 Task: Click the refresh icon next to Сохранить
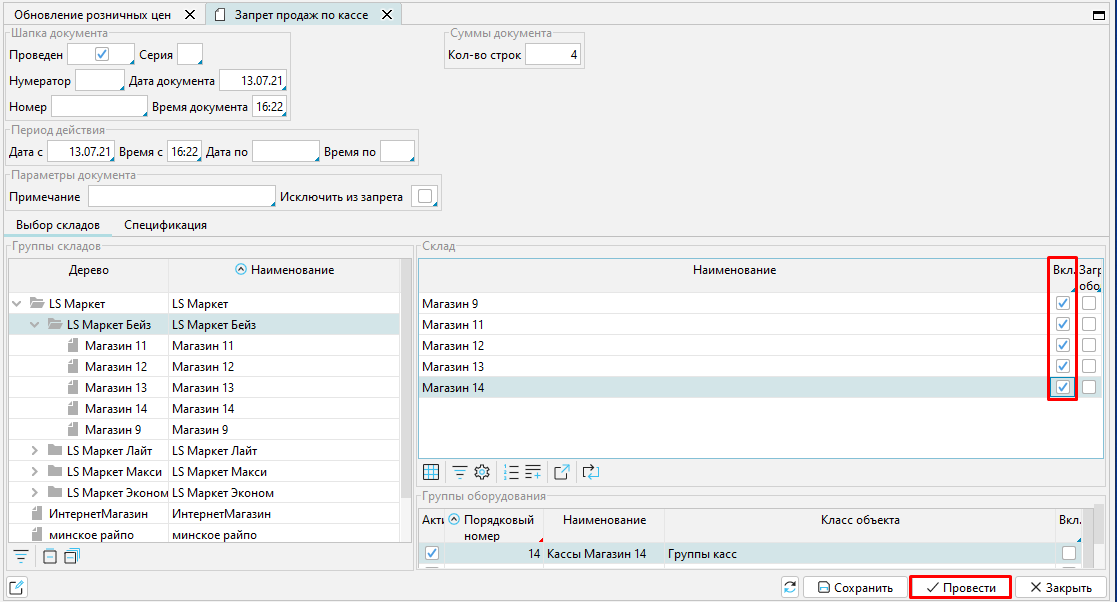click(790, 587)
